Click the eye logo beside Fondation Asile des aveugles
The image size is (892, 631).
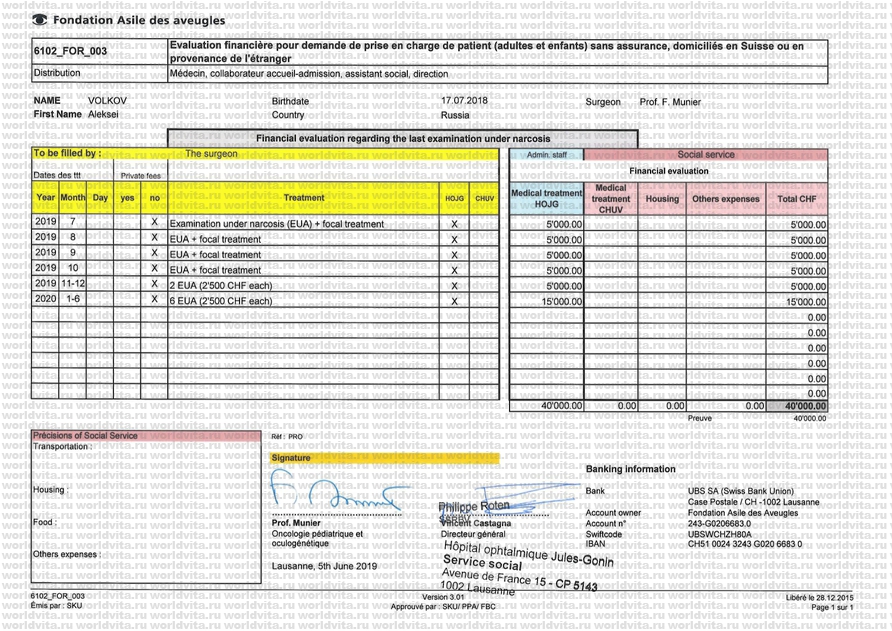pos(39,20)
